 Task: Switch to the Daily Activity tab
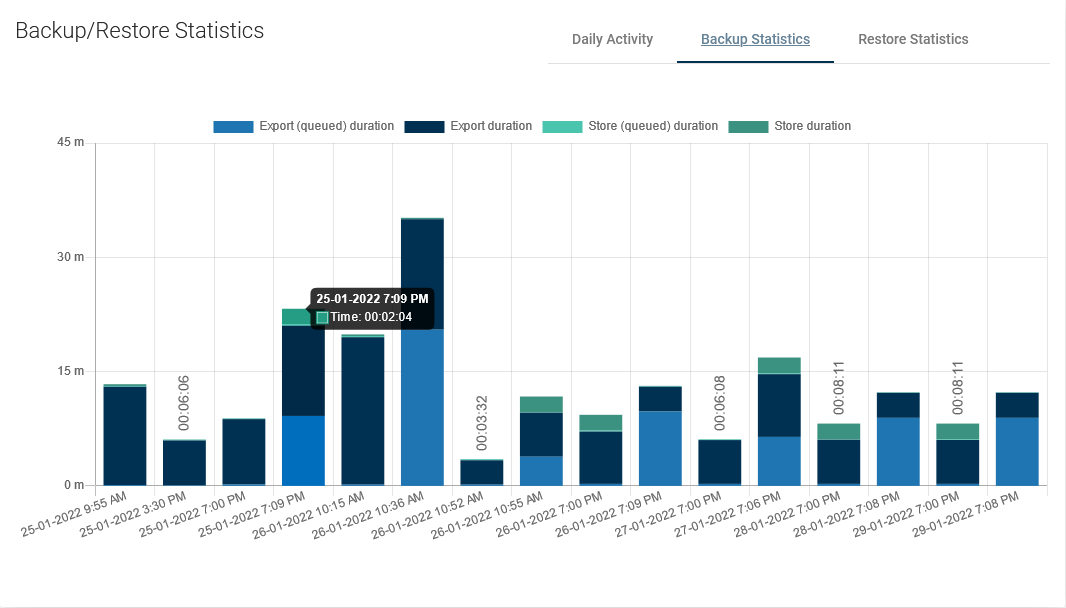point(612,40)
